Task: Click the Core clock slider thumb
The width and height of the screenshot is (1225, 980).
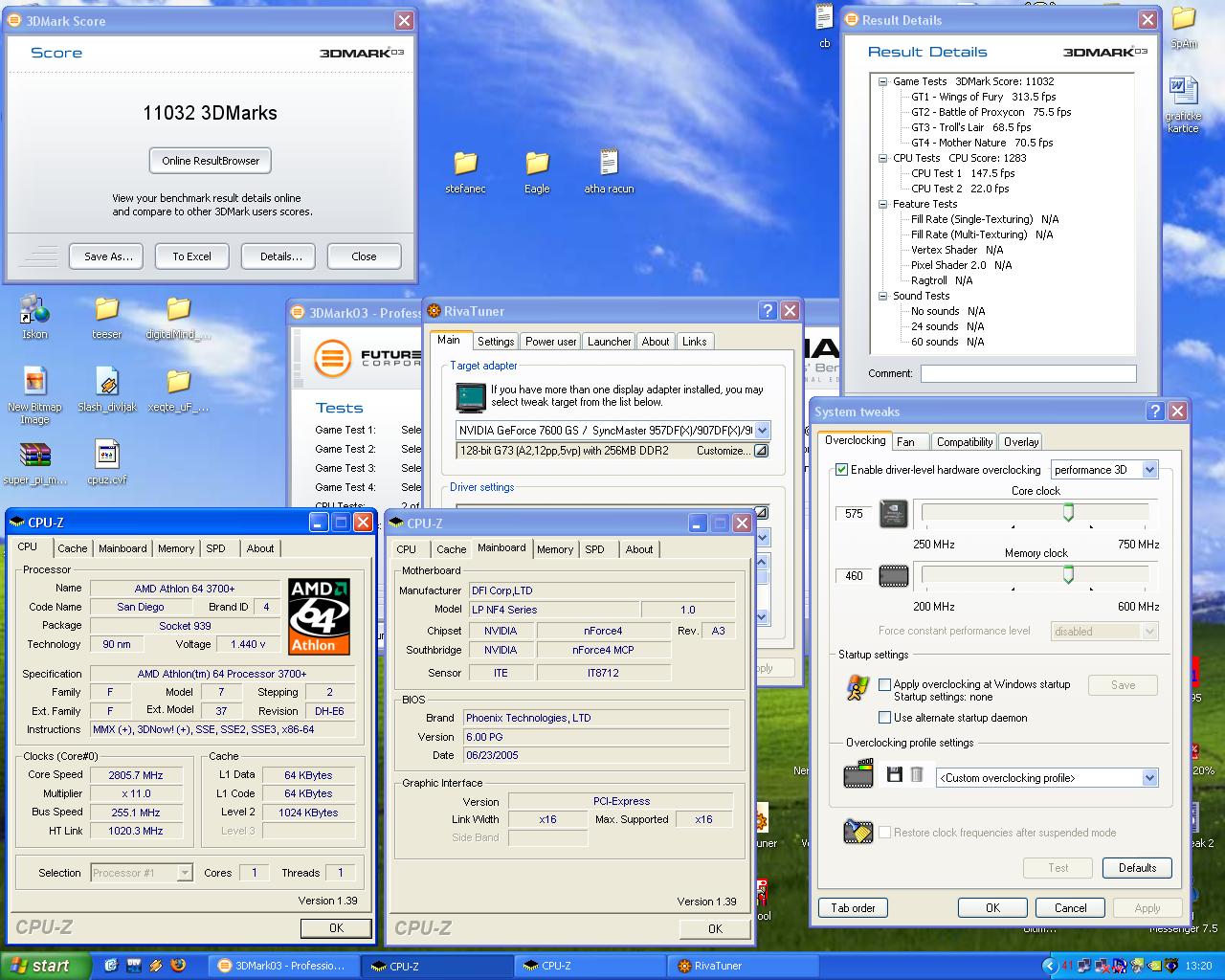Action: (x=1068, y=513)
